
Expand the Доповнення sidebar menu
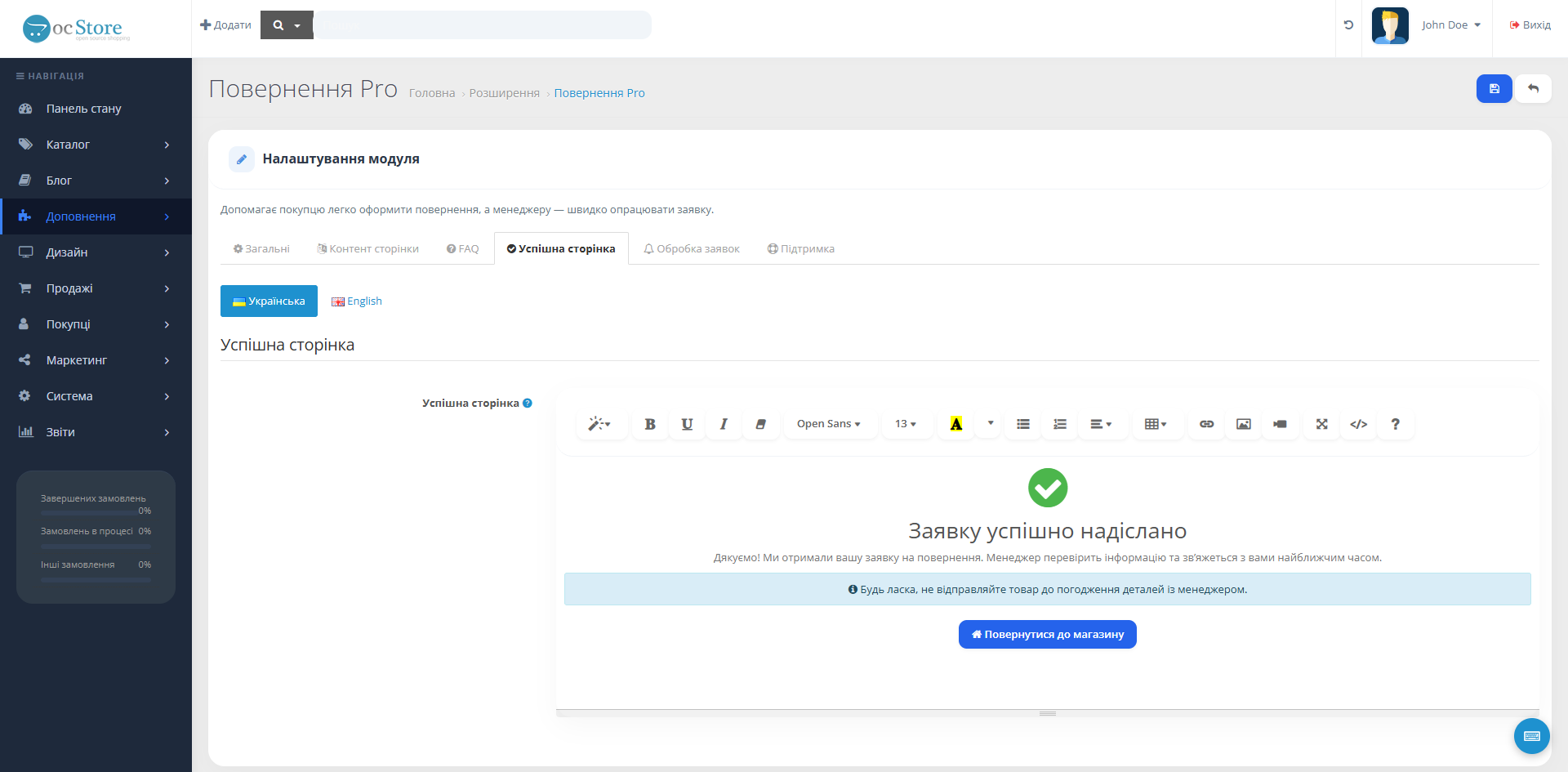(96, 216)
